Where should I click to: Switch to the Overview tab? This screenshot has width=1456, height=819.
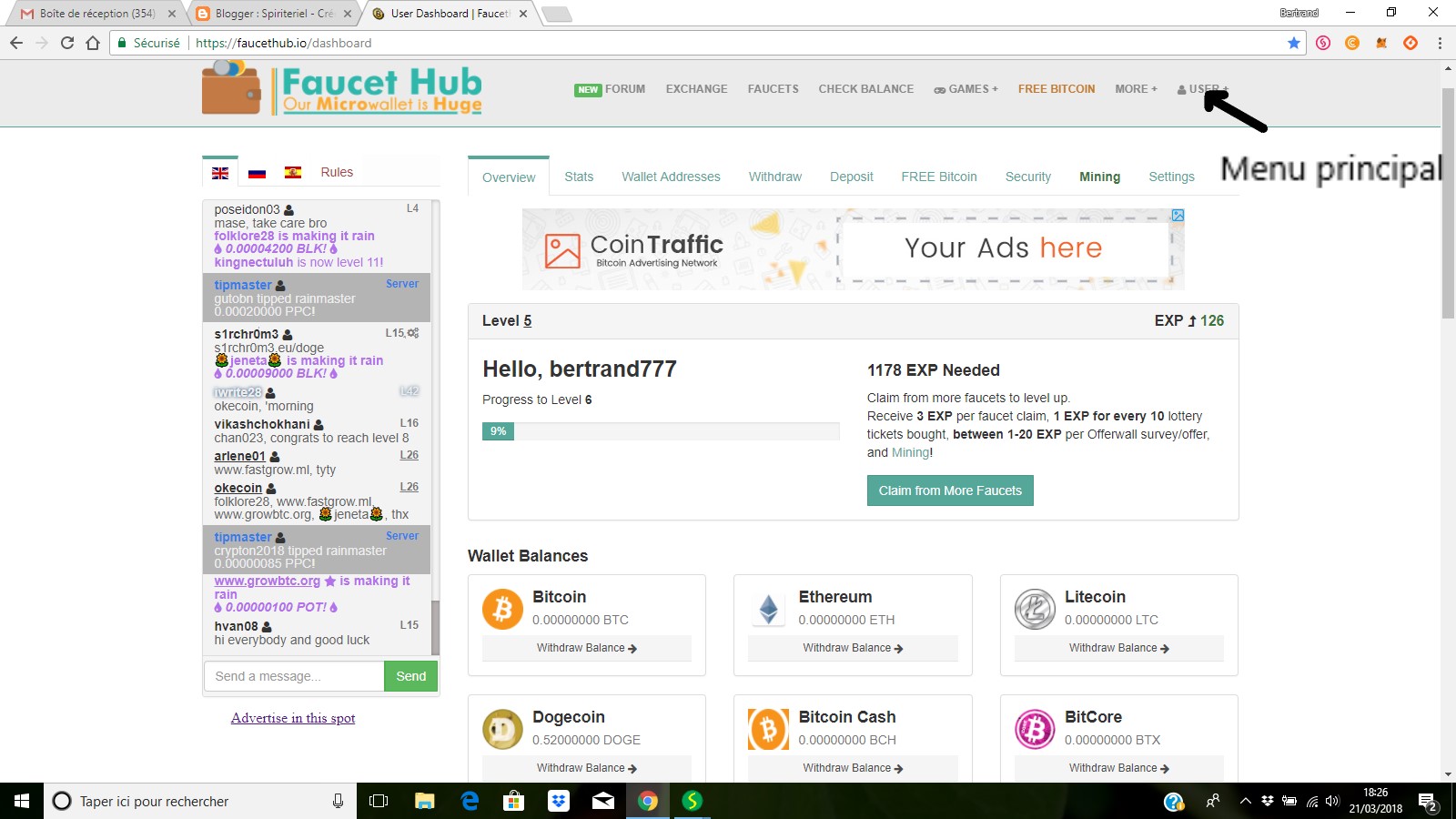coord(509,177)
